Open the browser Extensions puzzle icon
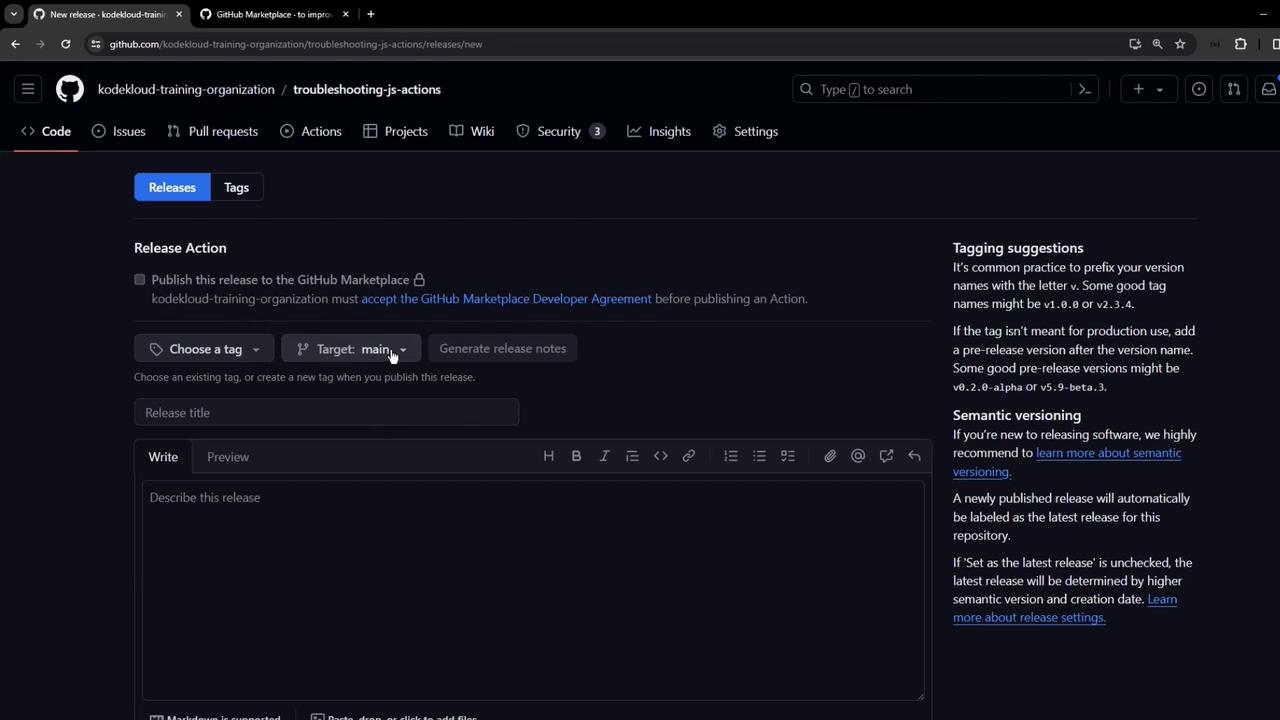1280x720 pixels. pyautogui.click(x=1241, y=44)
